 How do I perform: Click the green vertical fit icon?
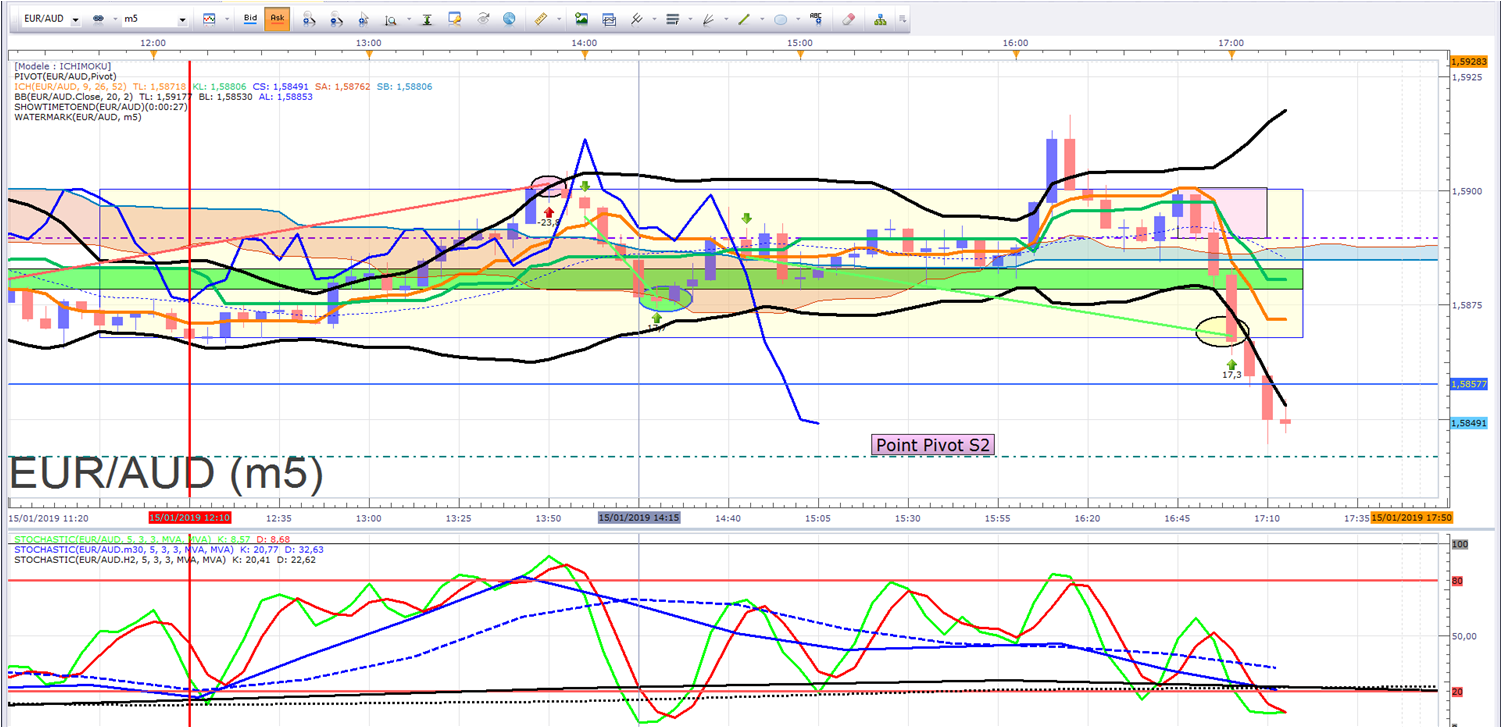(428, 19)
